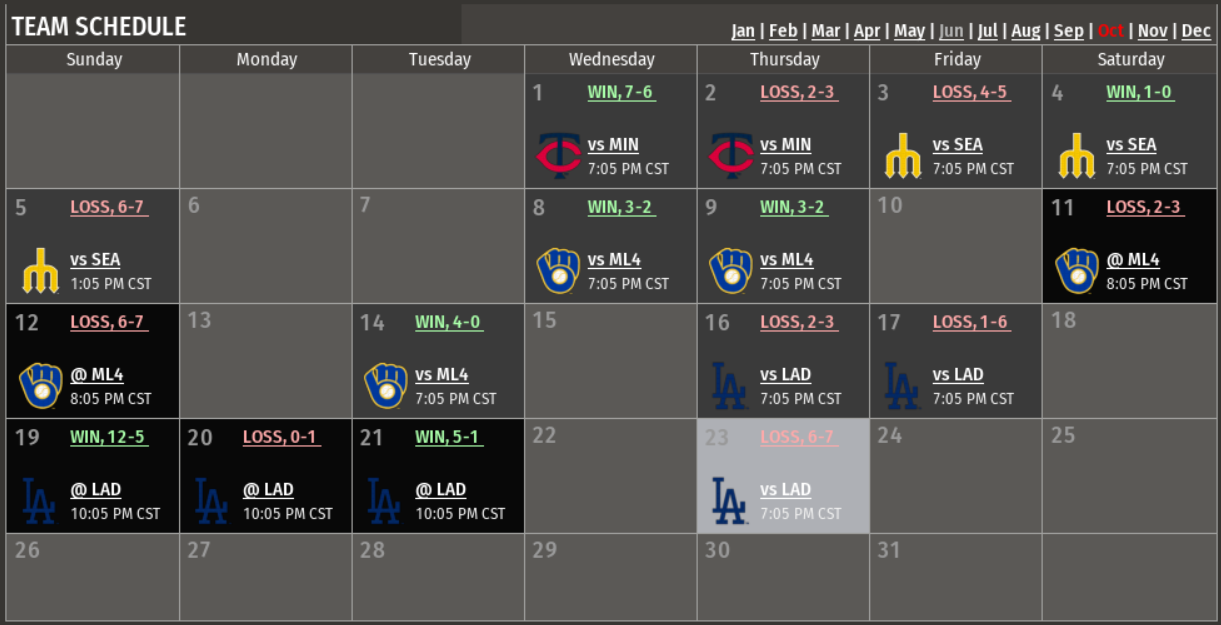This screenshot has height=625, width=1221.
Task: Switch to the Oct month tab
Action: tap(1110, 31)
